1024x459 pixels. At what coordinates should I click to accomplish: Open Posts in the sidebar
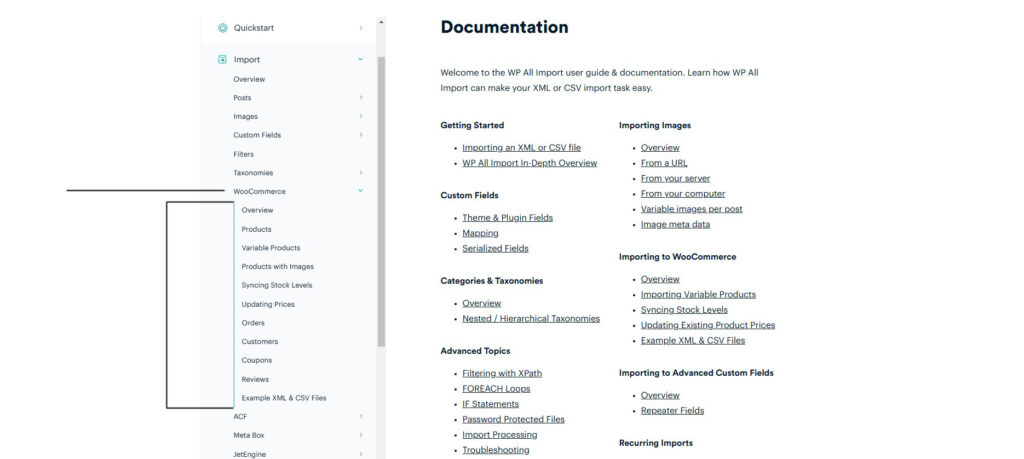click(242, 98)
